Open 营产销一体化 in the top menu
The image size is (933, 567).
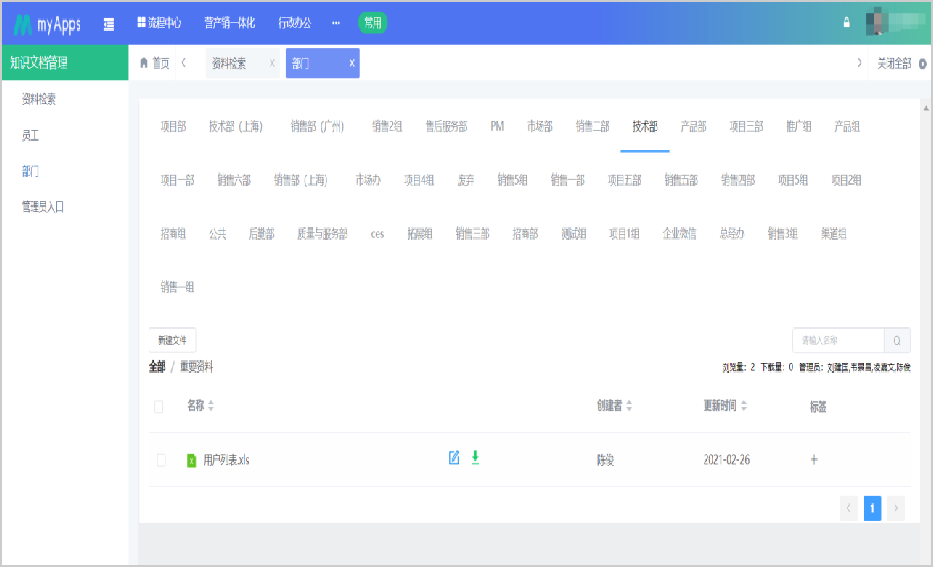click(230, 23)
